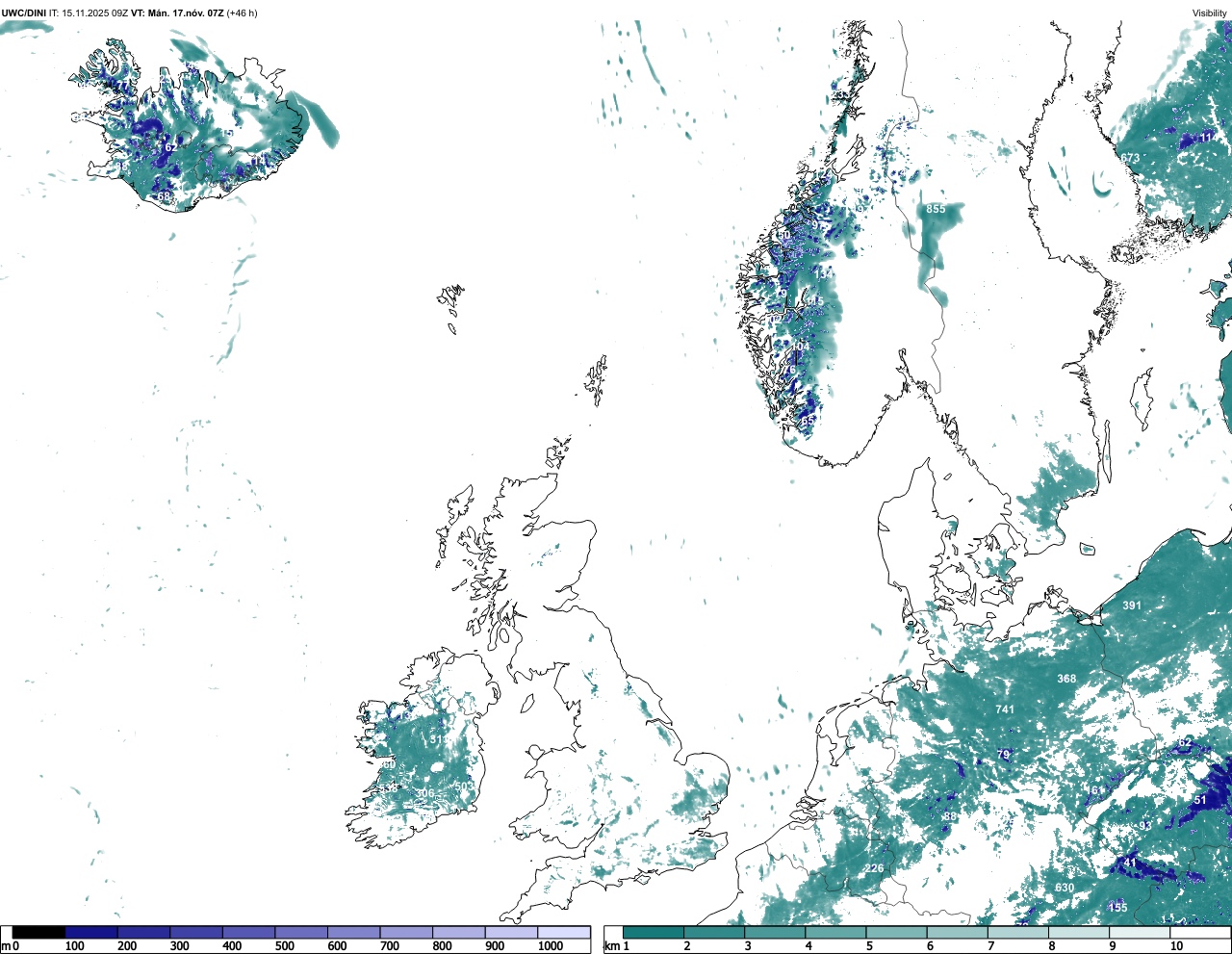Screen dimensions: 1232x954
Task: Click the '226' value on the map
Action: click(874, 868)
